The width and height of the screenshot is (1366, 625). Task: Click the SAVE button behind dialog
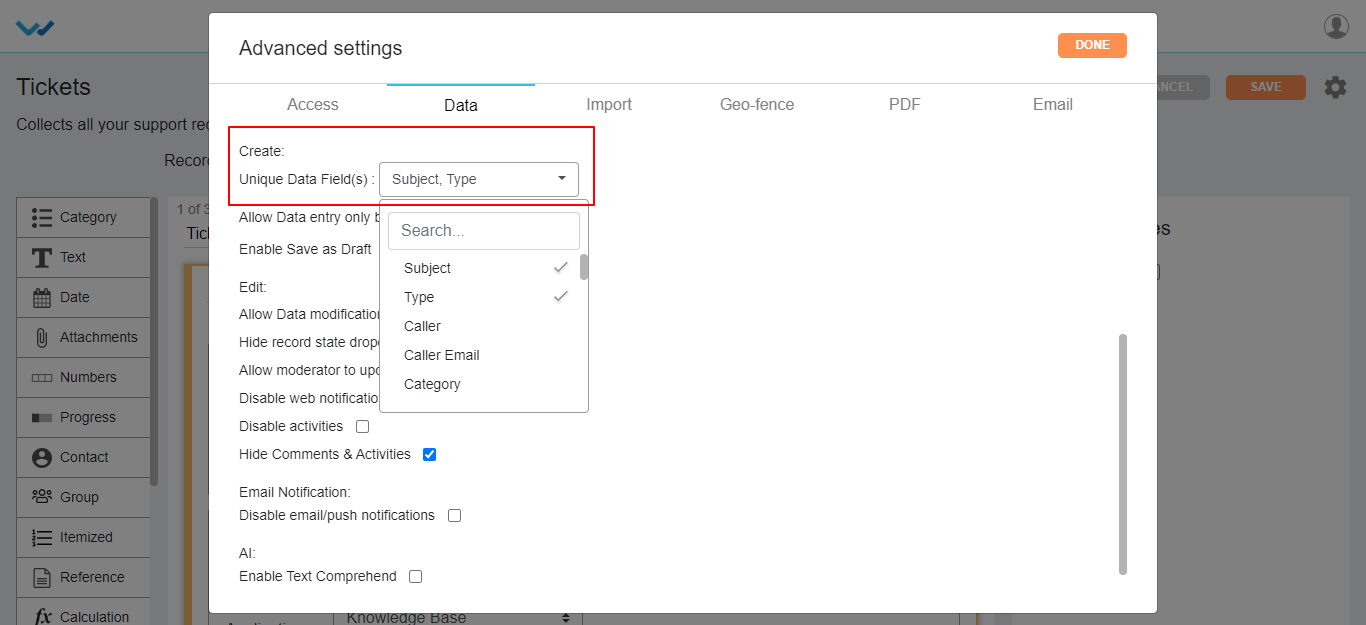click(x=1266, y=87)
